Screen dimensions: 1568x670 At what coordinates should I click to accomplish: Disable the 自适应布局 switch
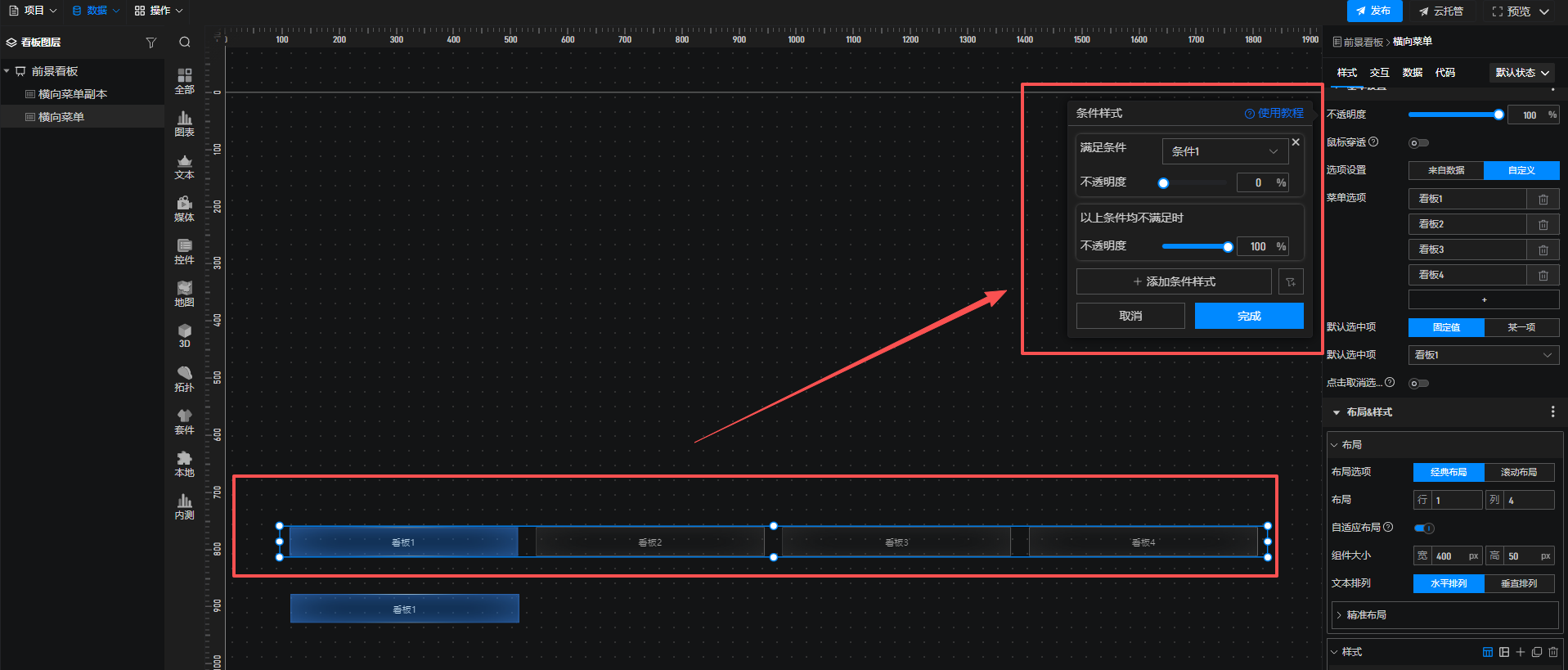click(1424, 528)
